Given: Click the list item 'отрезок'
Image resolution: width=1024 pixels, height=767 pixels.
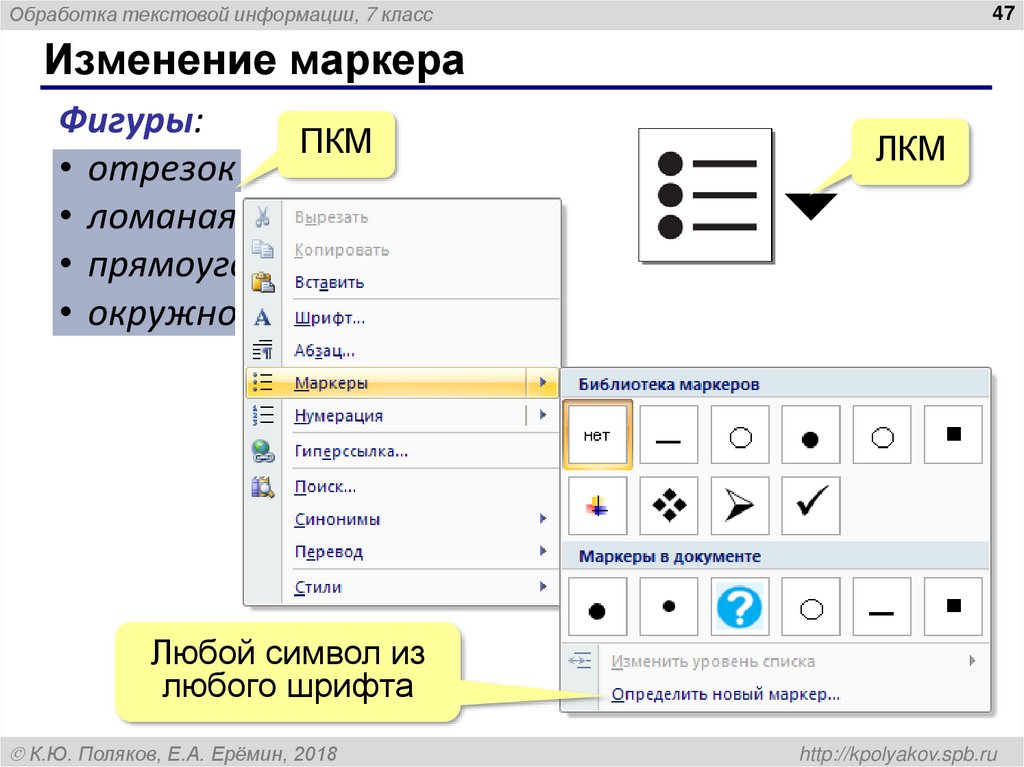Looking at the screenshot, I should pyautogui.click(x=161, y=169).
